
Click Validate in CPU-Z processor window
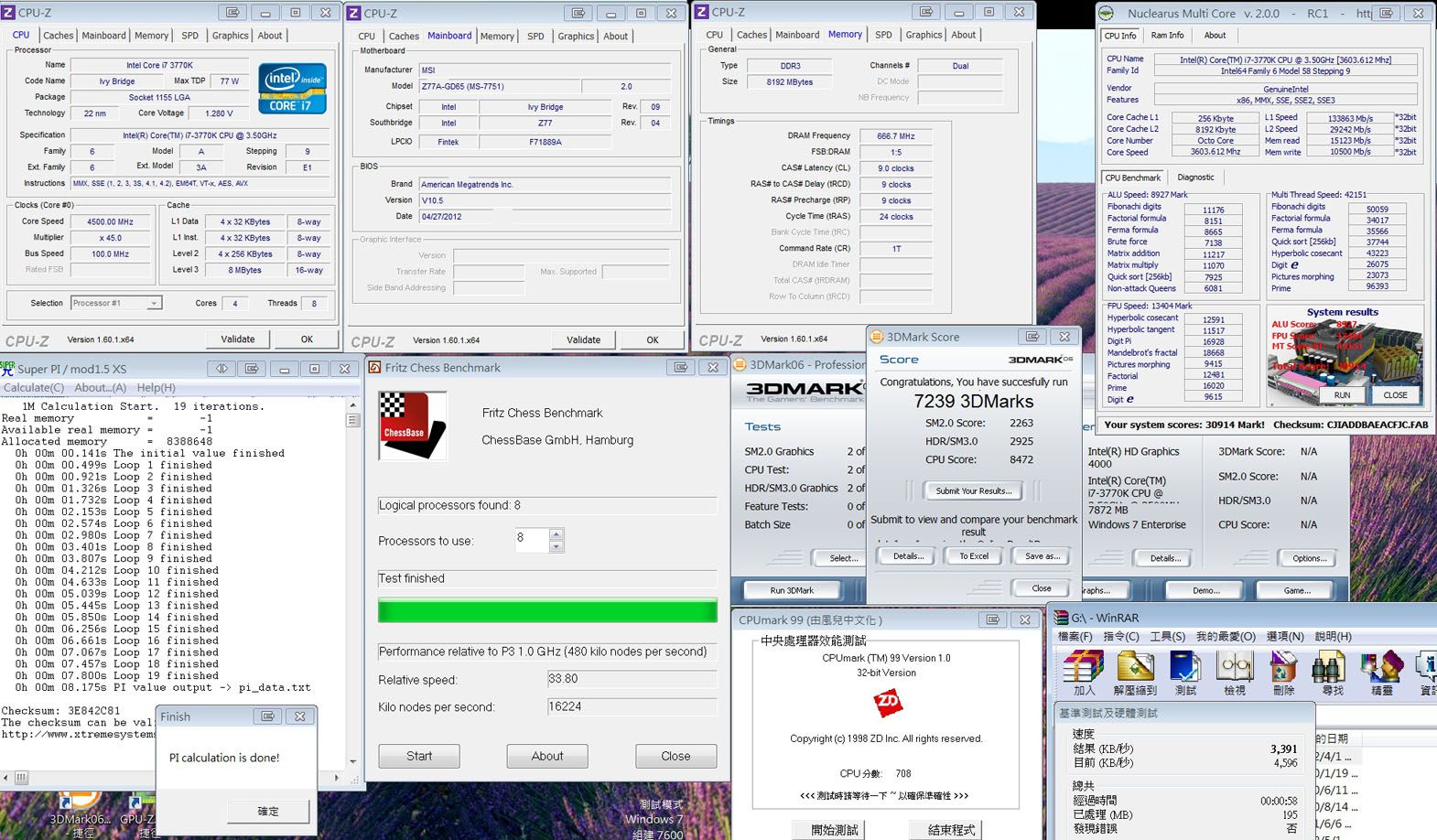click(x=238, y=339)
